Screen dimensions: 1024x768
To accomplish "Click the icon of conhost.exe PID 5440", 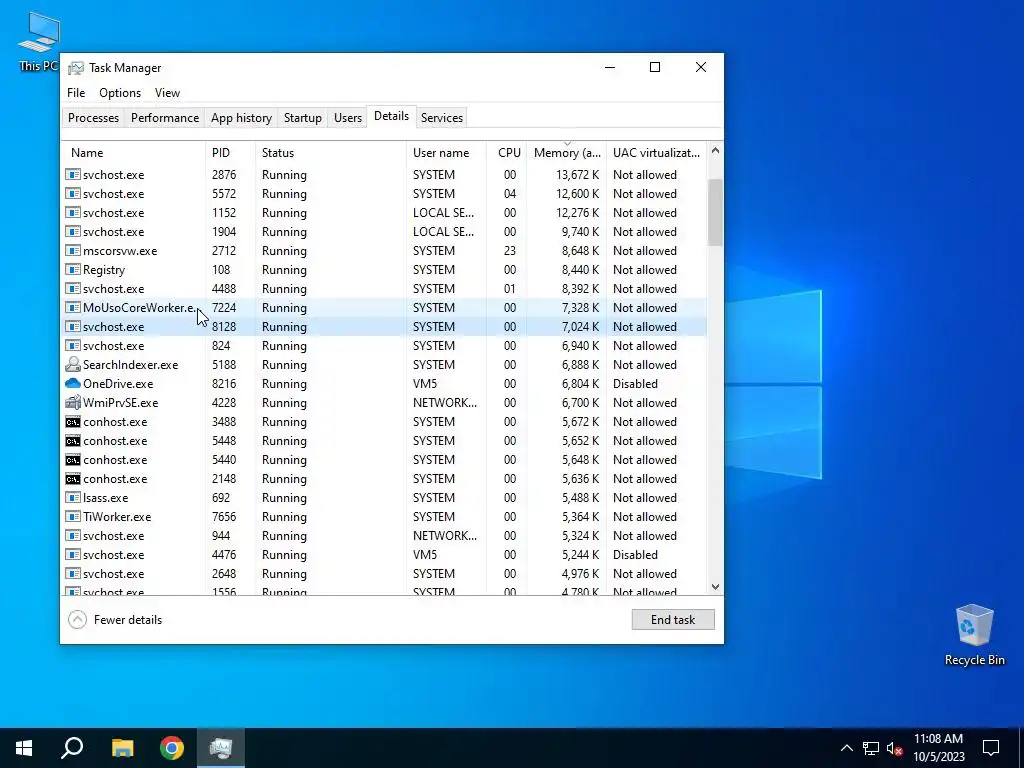I will [72, 460].
